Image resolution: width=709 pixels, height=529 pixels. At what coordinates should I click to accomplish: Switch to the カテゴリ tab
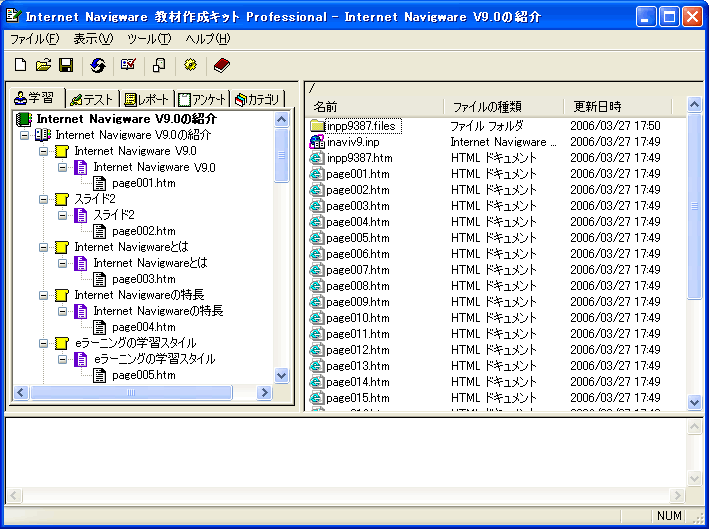coord(258,99)
